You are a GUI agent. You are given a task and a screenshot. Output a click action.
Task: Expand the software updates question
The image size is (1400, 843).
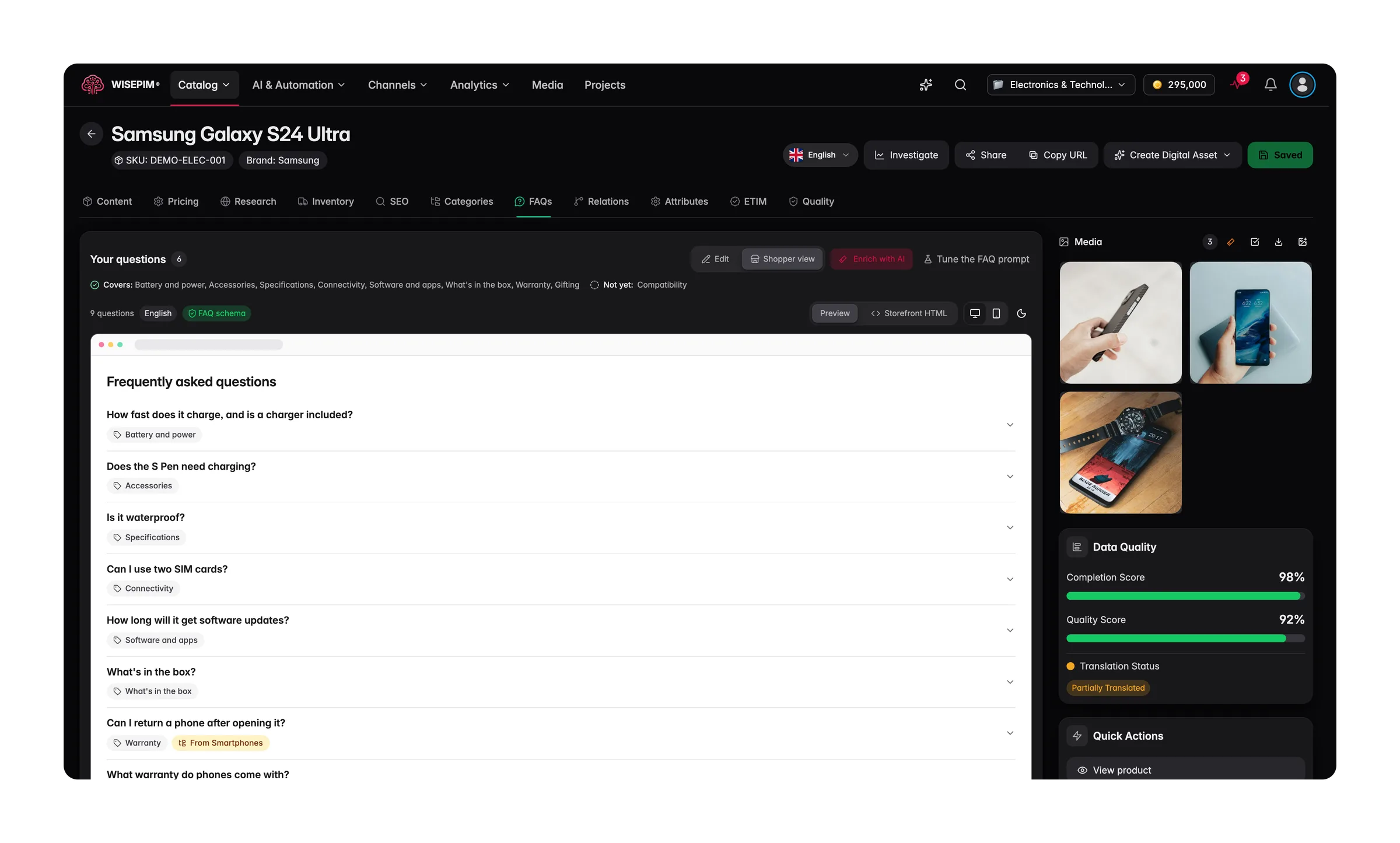tap(561, 631)
